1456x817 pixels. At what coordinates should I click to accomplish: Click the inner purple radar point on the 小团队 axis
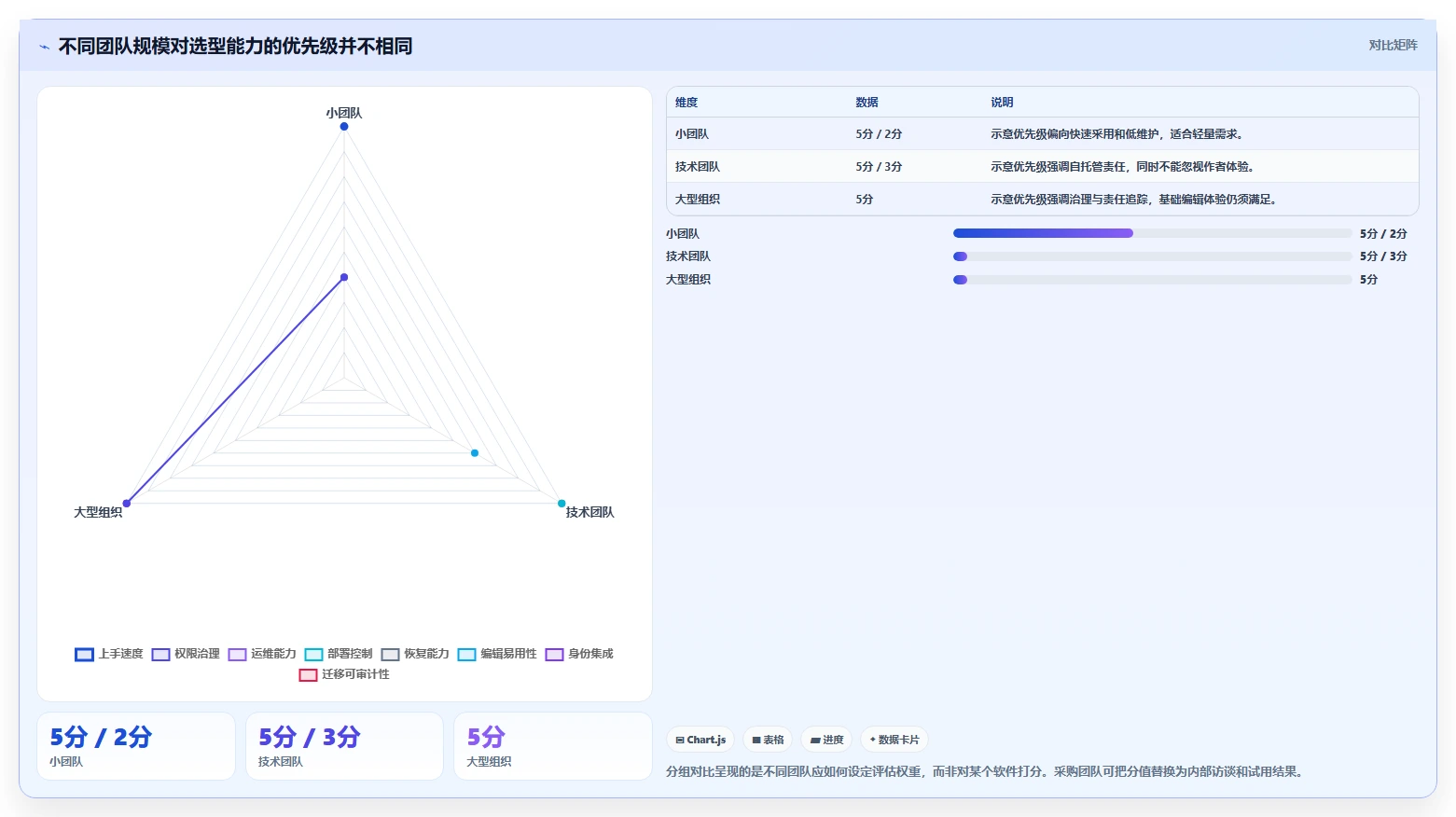(344, 277)
